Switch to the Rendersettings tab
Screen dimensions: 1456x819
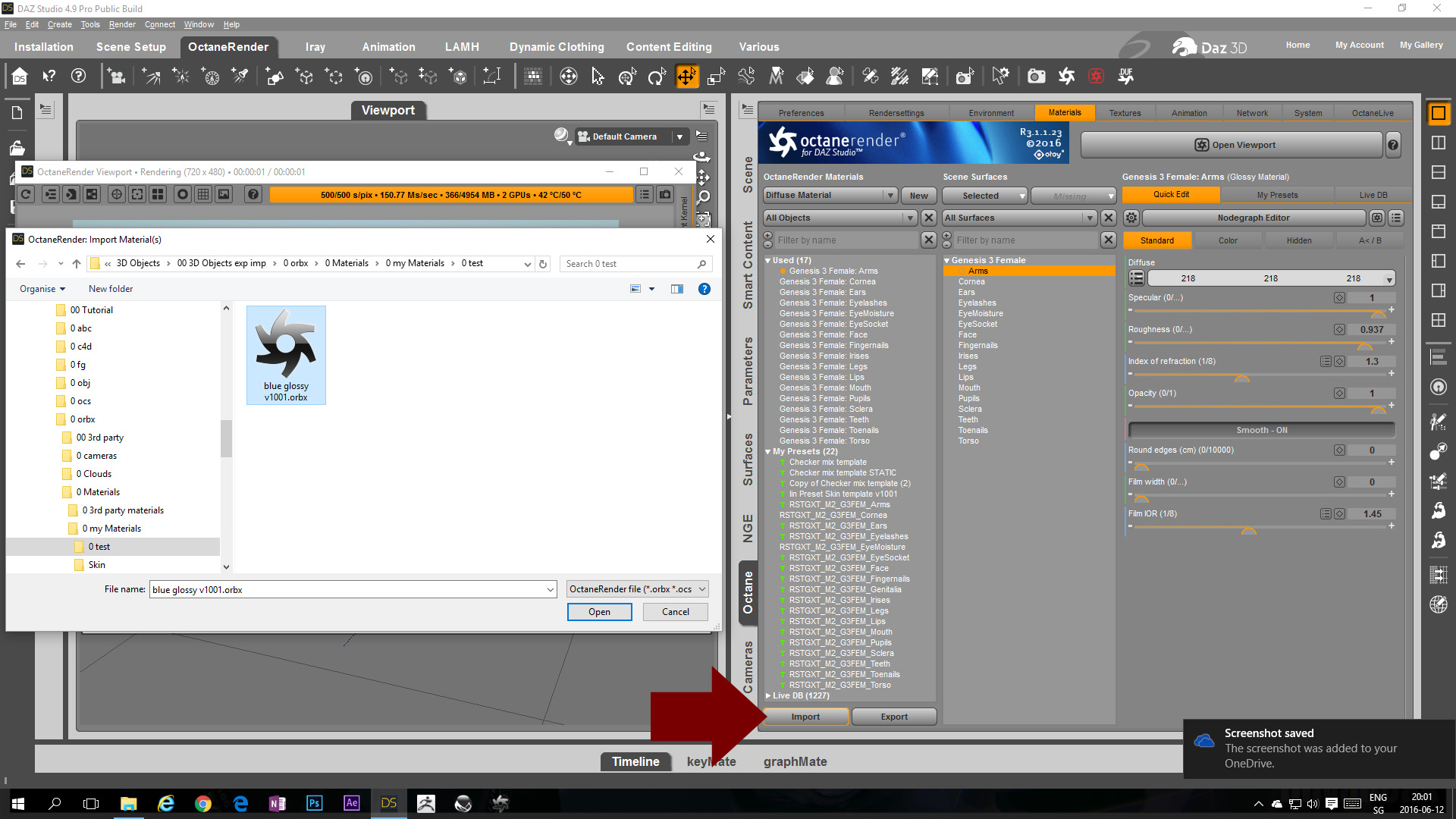pyautogui.click(x=896, y=113)
